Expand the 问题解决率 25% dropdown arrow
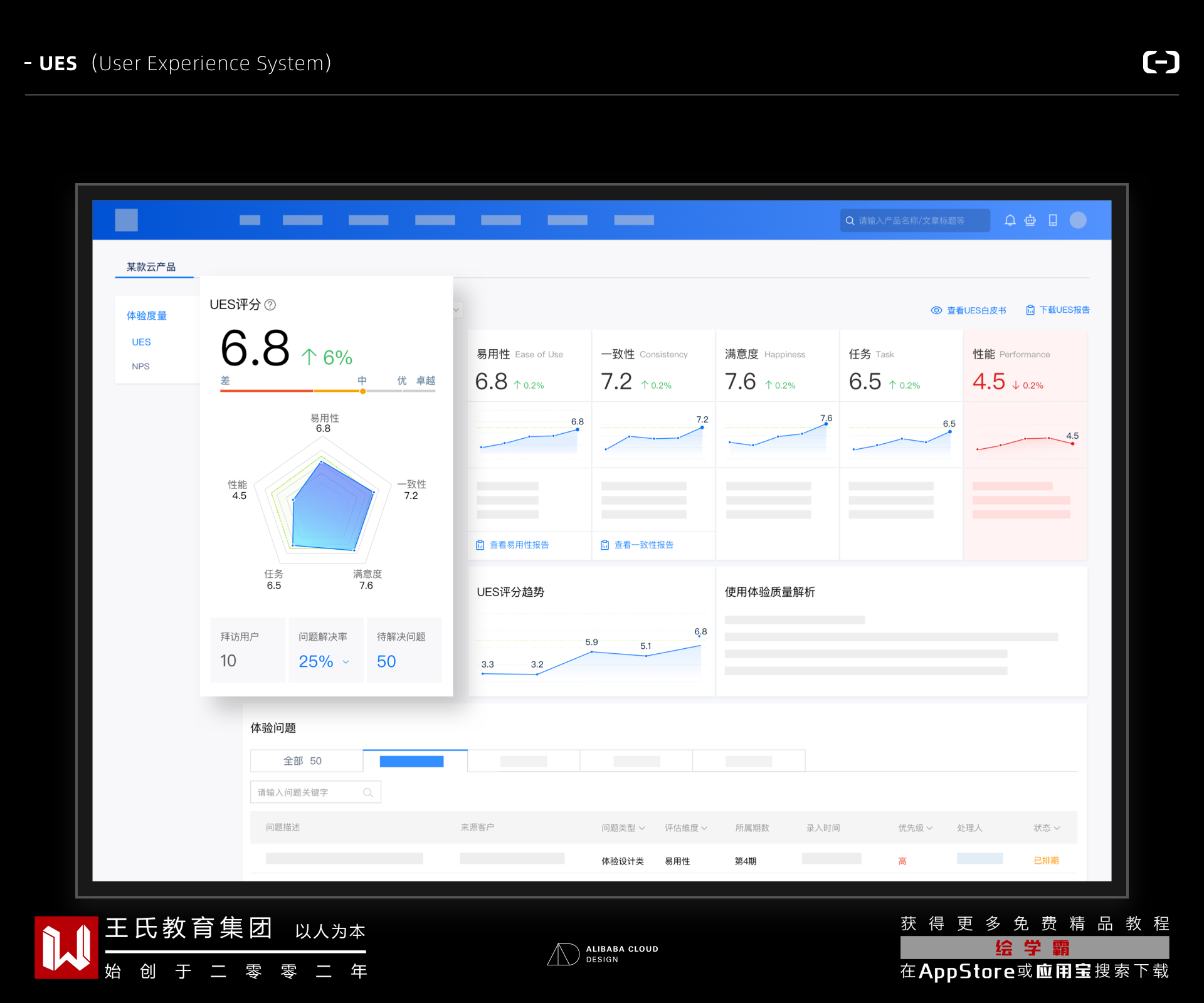The width and height of the screenshot is (1204, 1003). click(346, 662)
